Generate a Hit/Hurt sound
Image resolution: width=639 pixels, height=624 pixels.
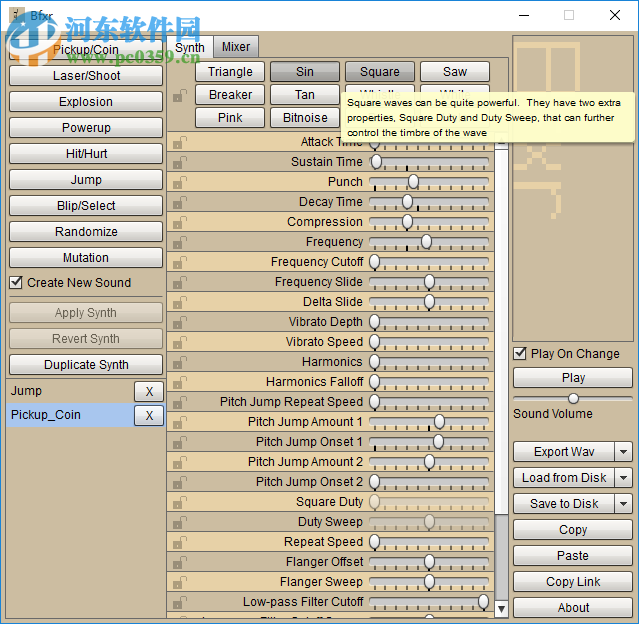(86, 154)
